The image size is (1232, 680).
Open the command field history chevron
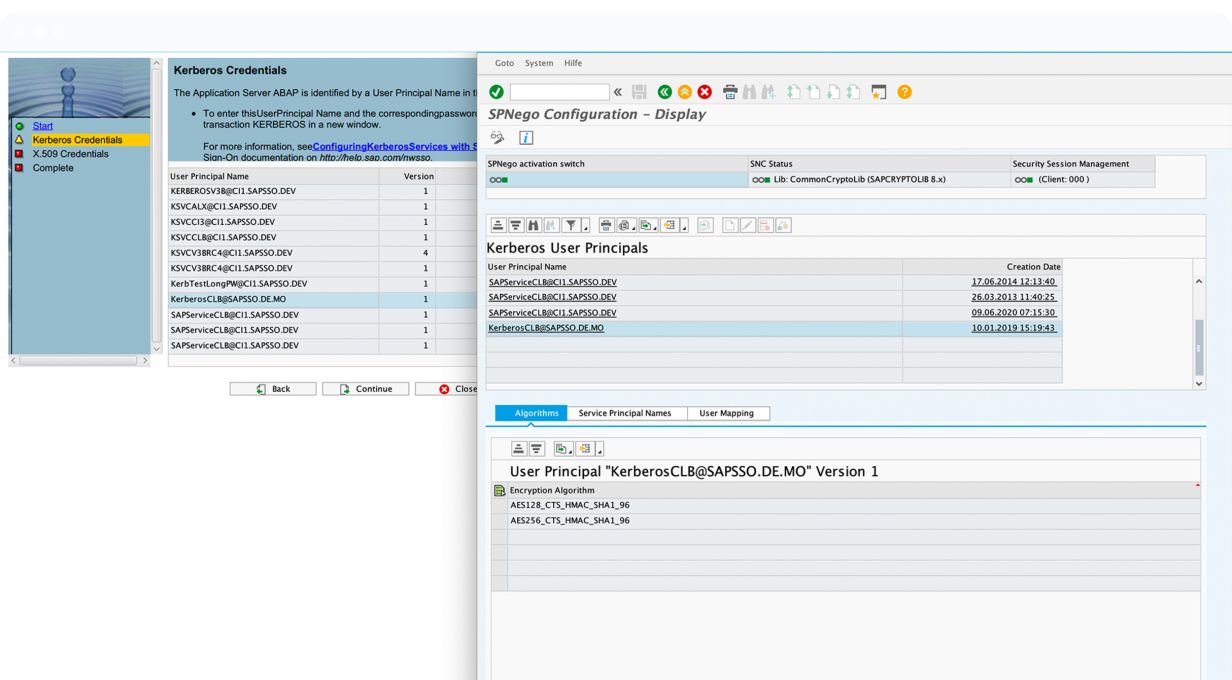click(x=617, y=92)
